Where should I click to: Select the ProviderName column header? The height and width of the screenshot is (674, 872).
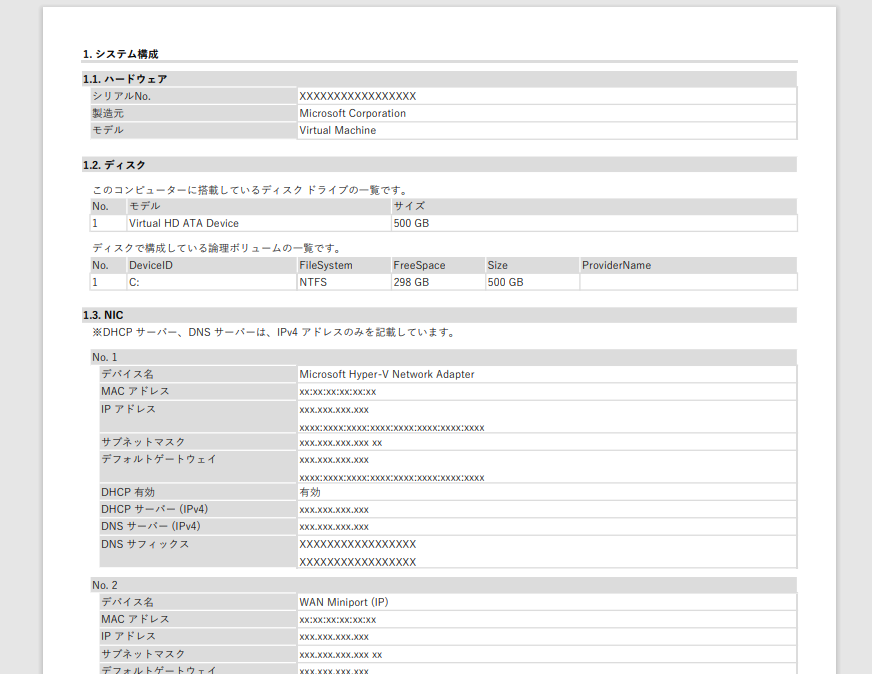pos(610,265)
